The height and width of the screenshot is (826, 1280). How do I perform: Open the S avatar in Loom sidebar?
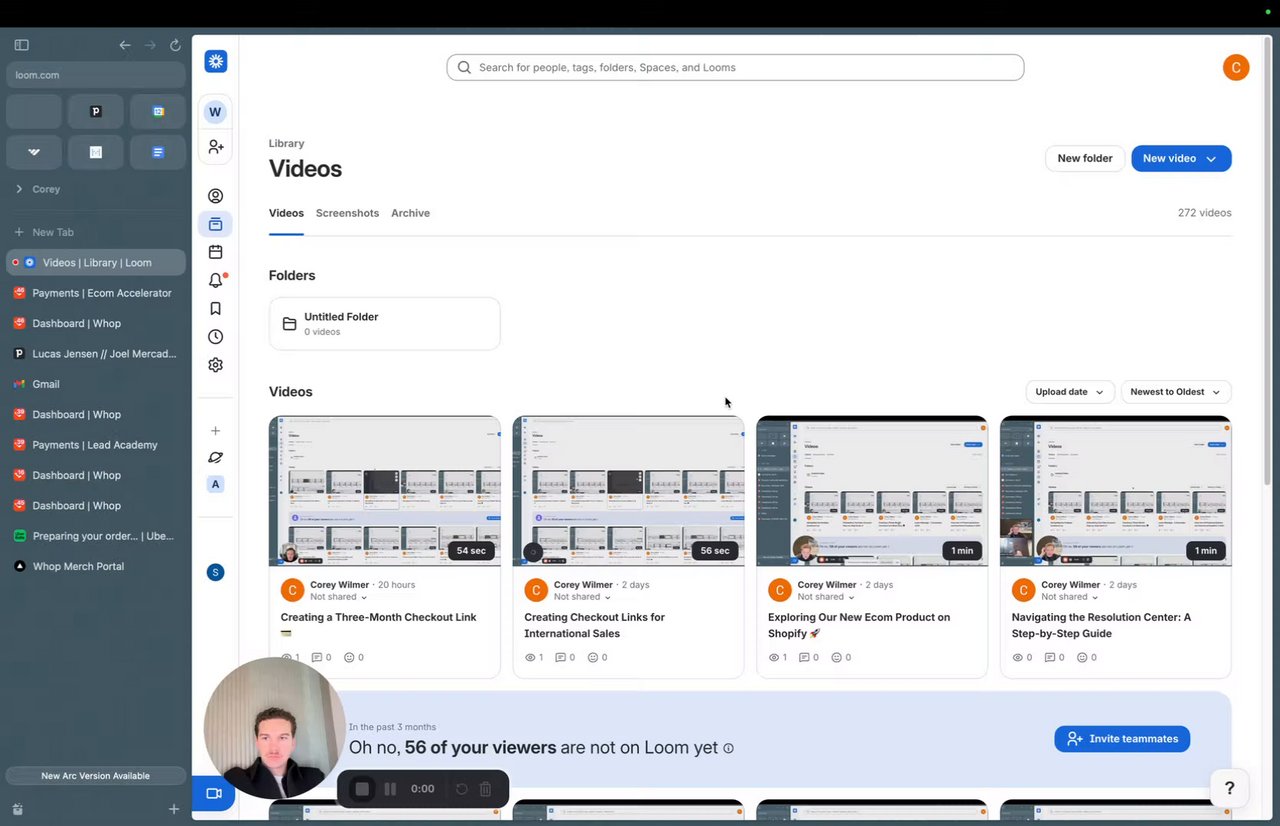(x=215, y=572)
